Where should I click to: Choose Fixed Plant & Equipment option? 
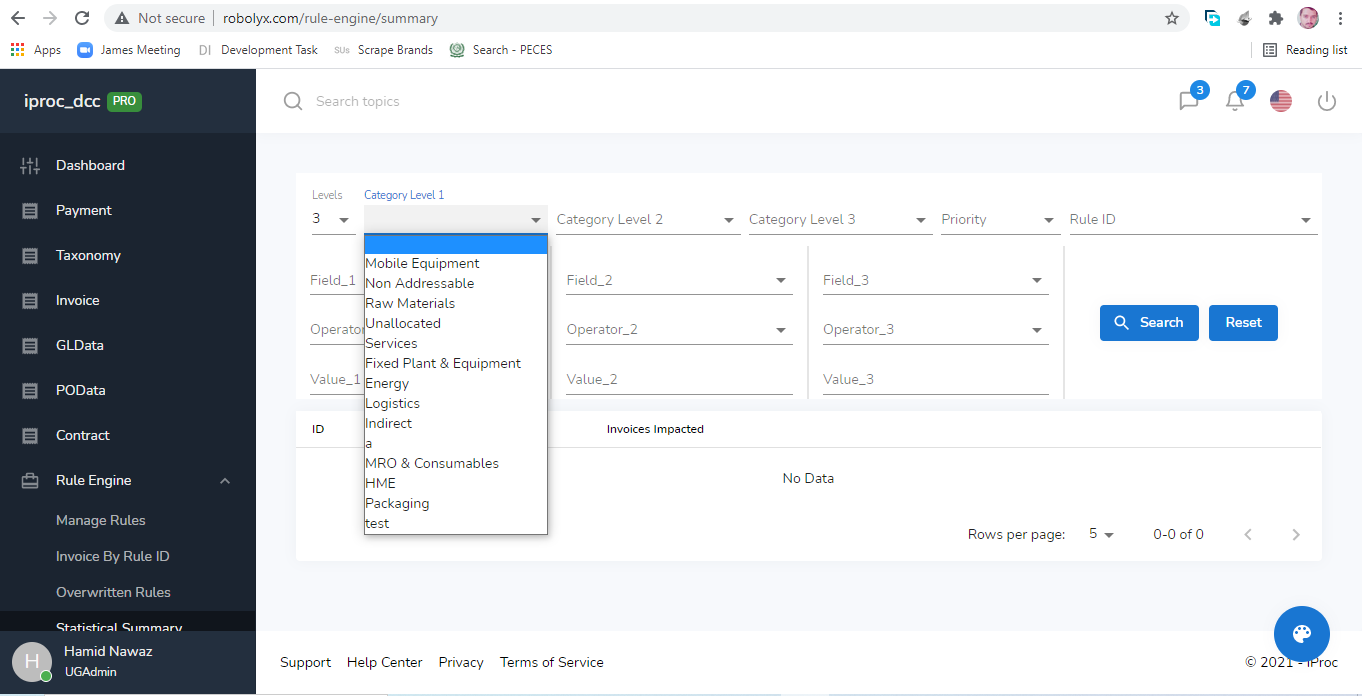pyautogui.click(x=456, y=364)
